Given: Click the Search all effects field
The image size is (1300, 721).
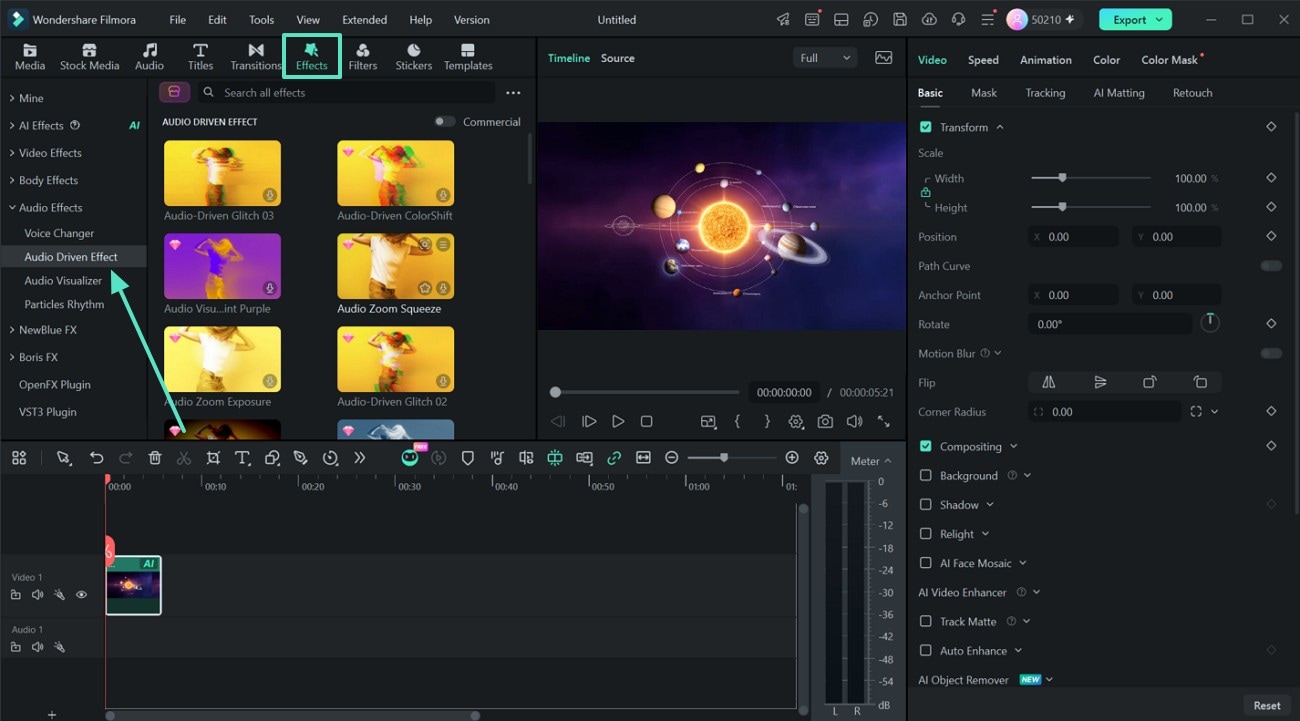Looking at the screenshot, I should [x=346, y=93].
